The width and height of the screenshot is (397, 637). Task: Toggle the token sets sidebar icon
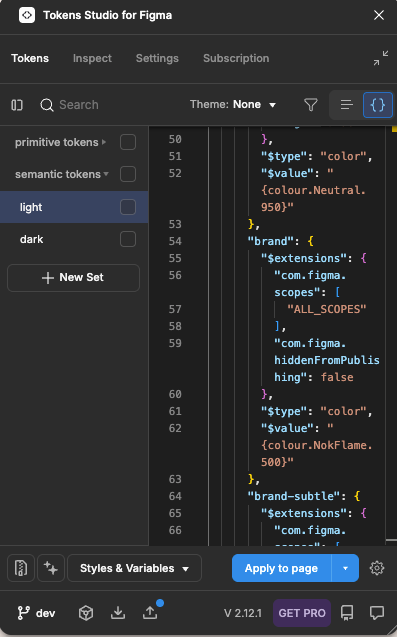[x=17, y=105]
